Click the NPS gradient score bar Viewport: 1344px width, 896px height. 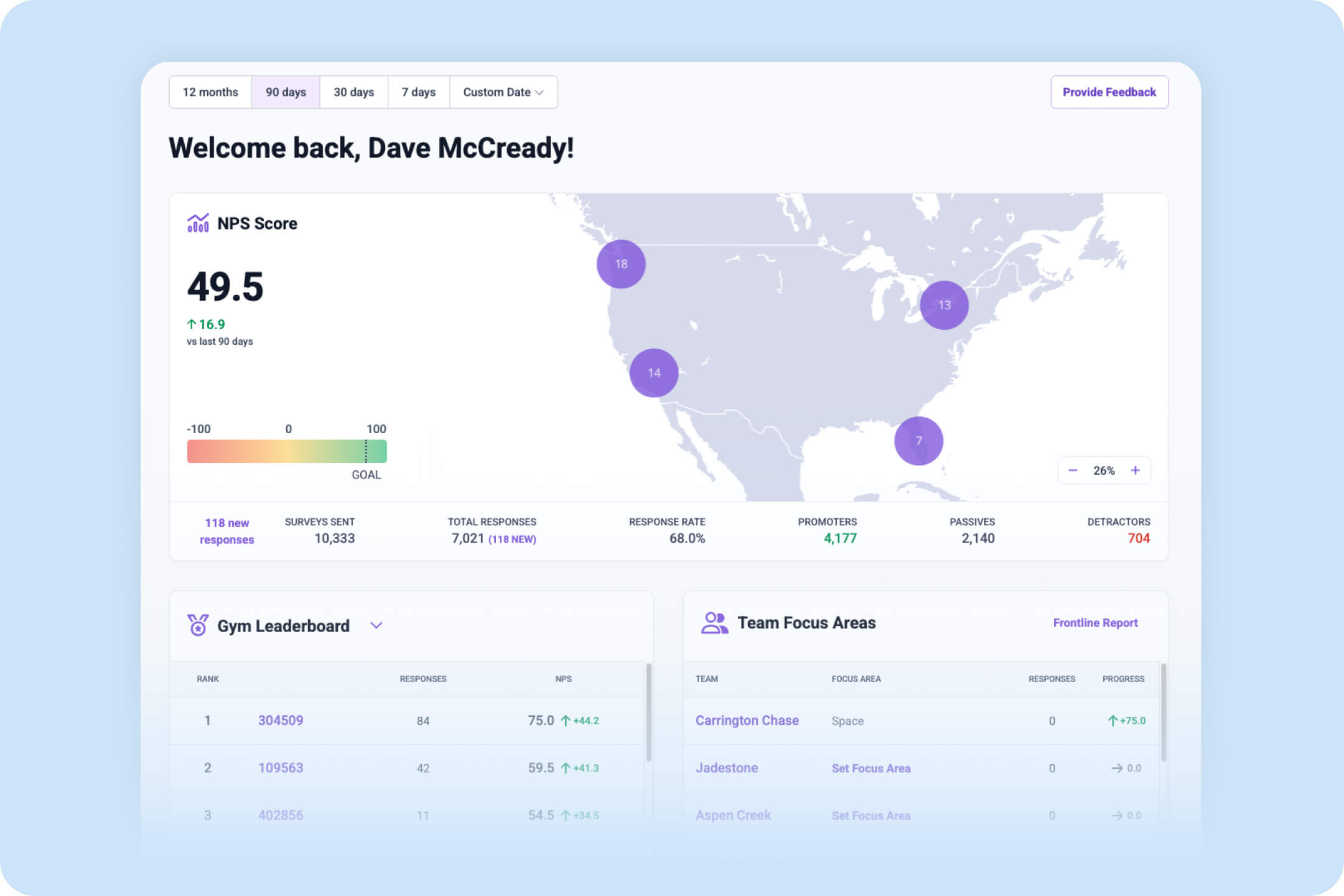pyautogui.click(x=287, y=451)
